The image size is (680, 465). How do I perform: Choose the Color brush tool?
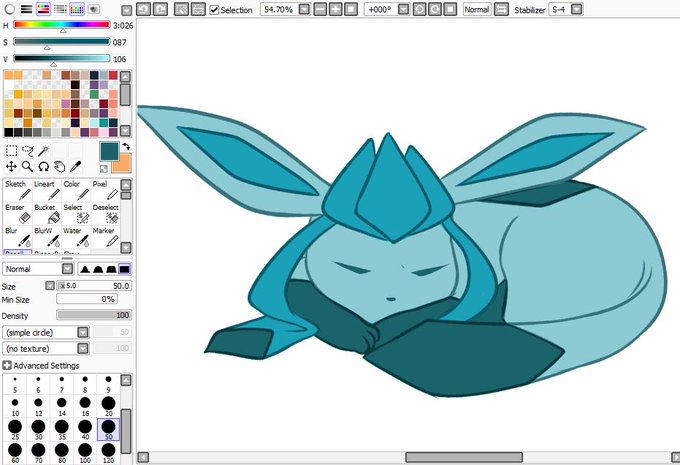(x=76, y=190)
